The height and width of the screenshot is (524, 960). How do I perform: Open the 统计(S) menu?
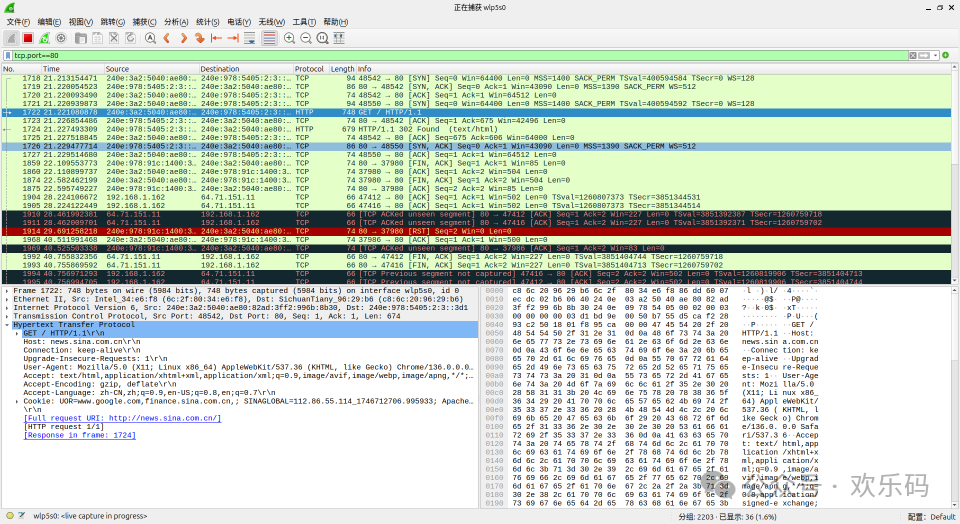click(x=207, y=21)
